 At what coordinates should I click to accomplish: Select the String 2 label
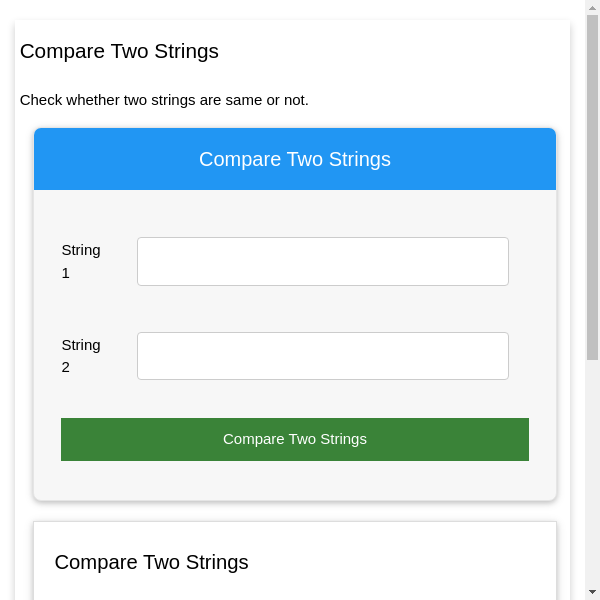81,356
